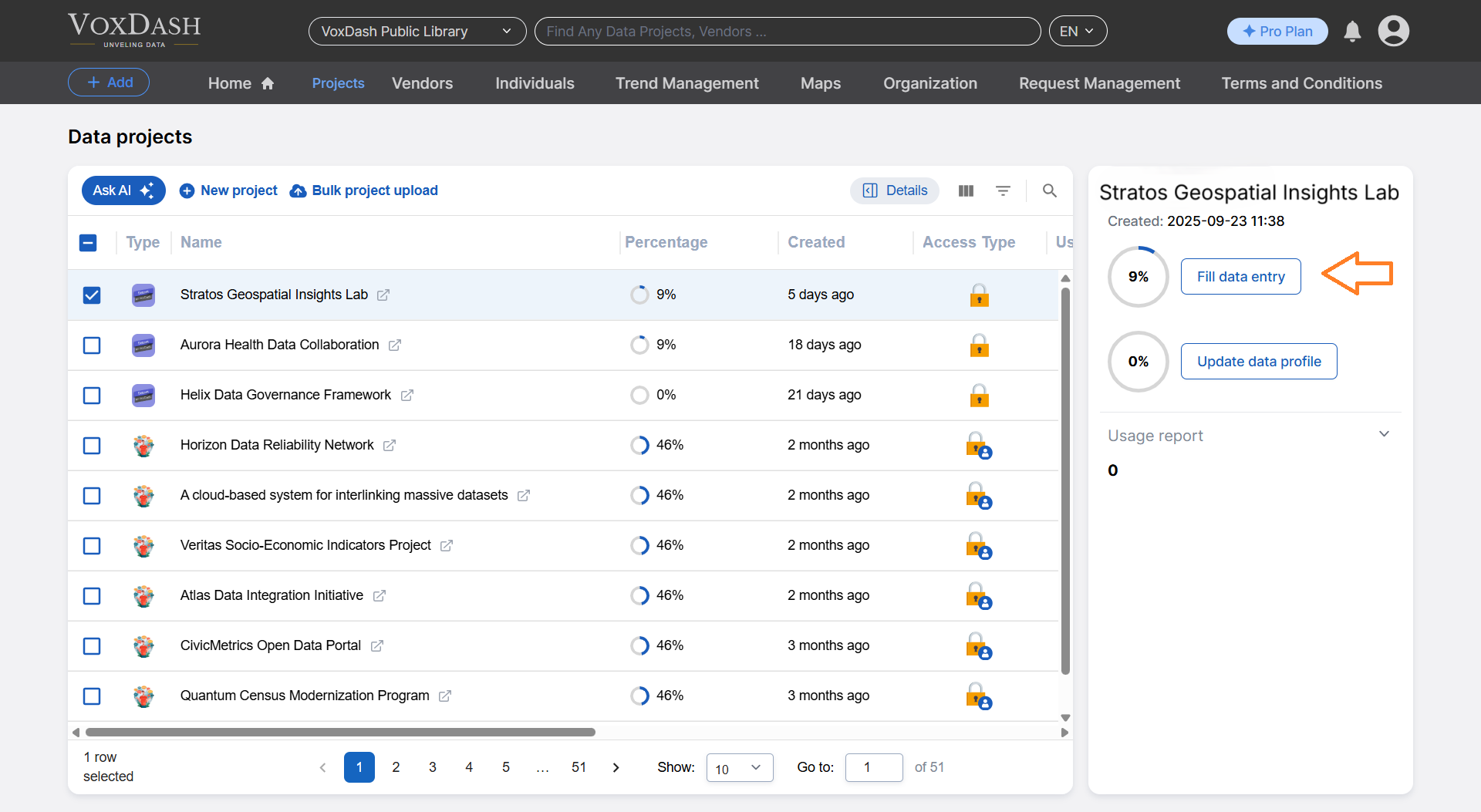Toggle the select-all header checkbox
1481x812 pixels.
(89, 243)
